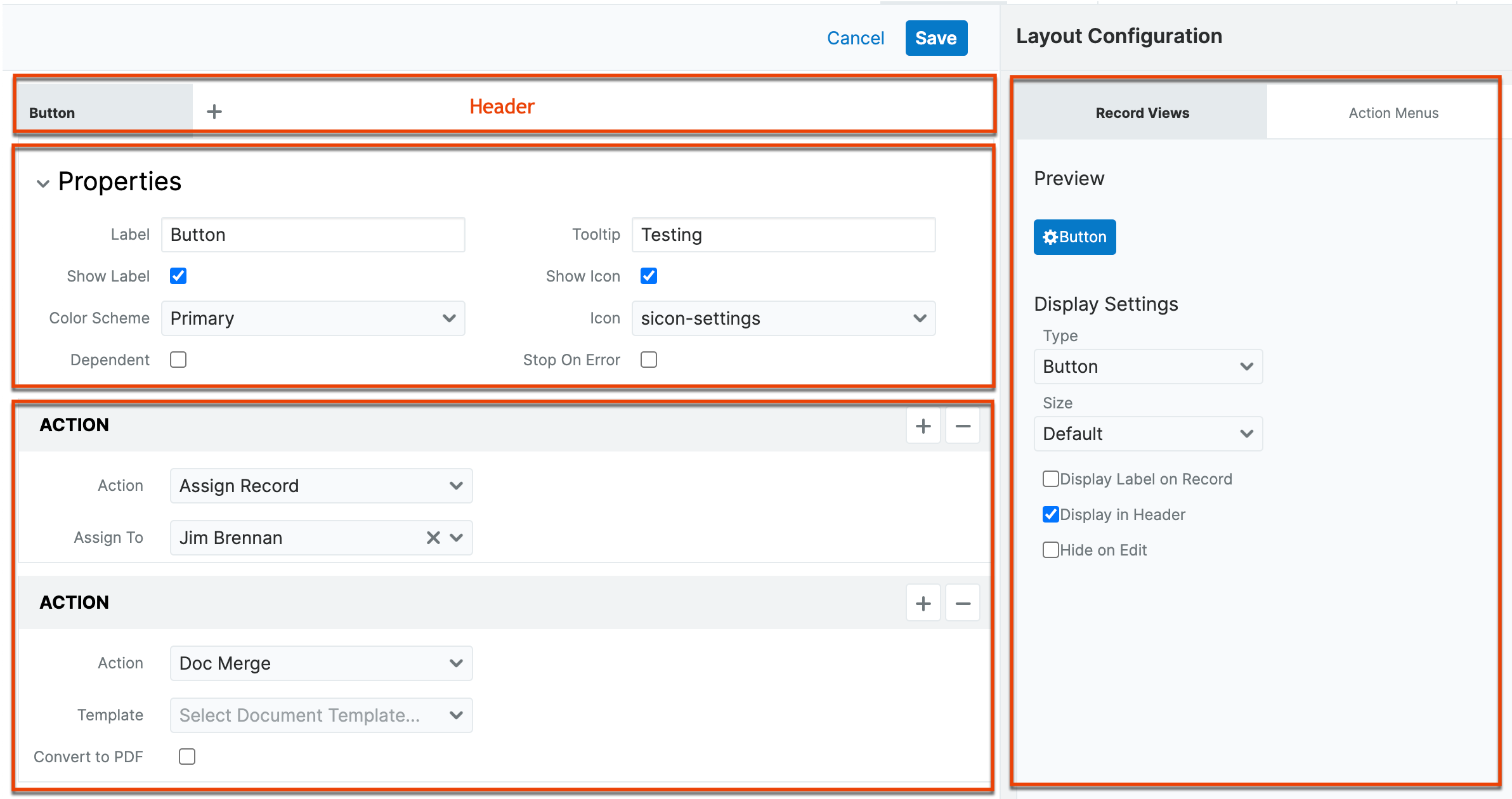1512x799 pixels.
Task: Uncheck Display in Header option
Action: (1051, 514)
